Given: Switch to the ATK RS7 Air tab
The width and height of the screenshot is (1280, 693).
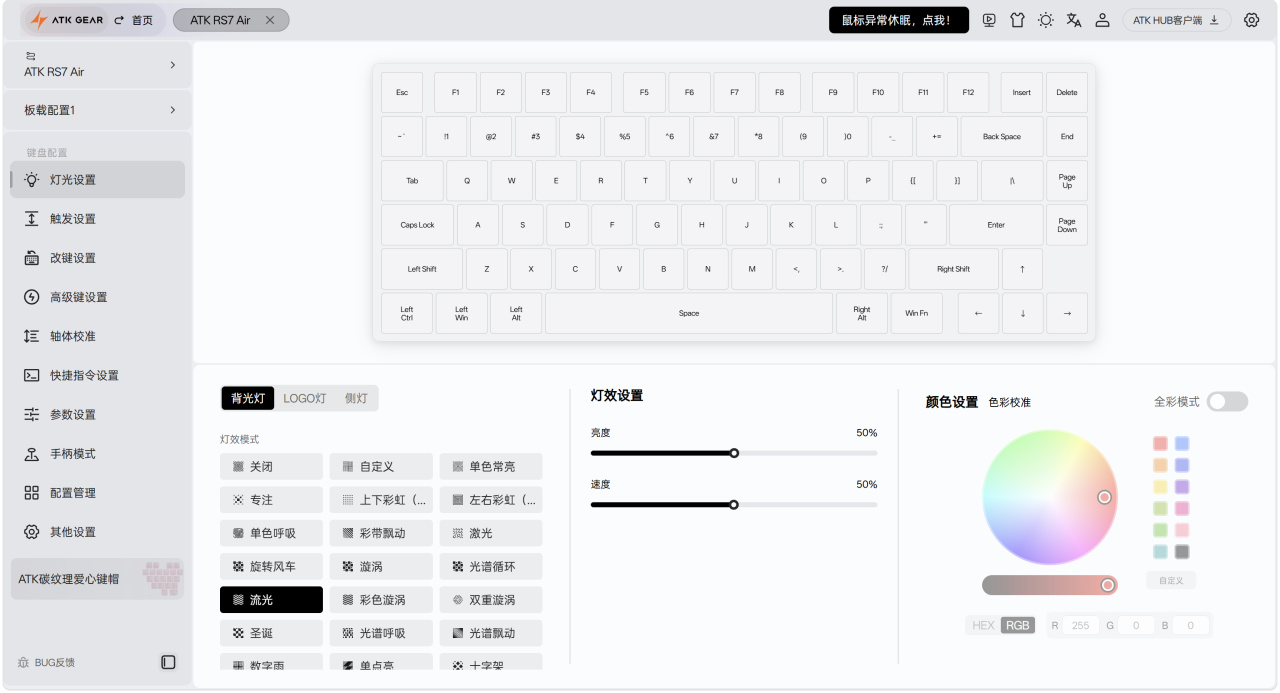Looking at the screenshot, I should pos(231,20).
